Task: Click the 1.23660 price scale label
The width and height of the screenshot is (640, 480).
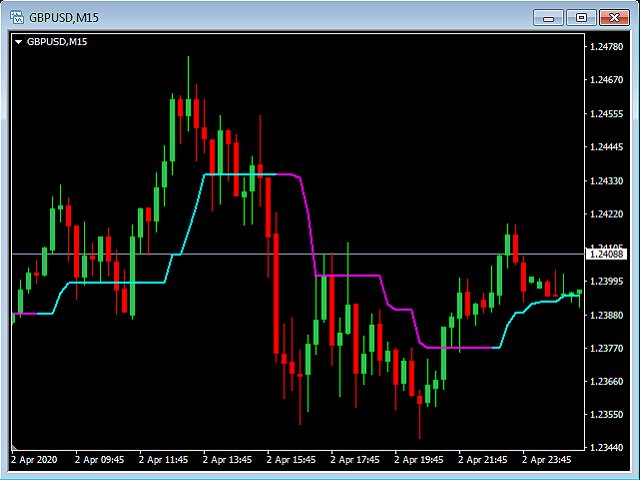Action: pos(607,382)
